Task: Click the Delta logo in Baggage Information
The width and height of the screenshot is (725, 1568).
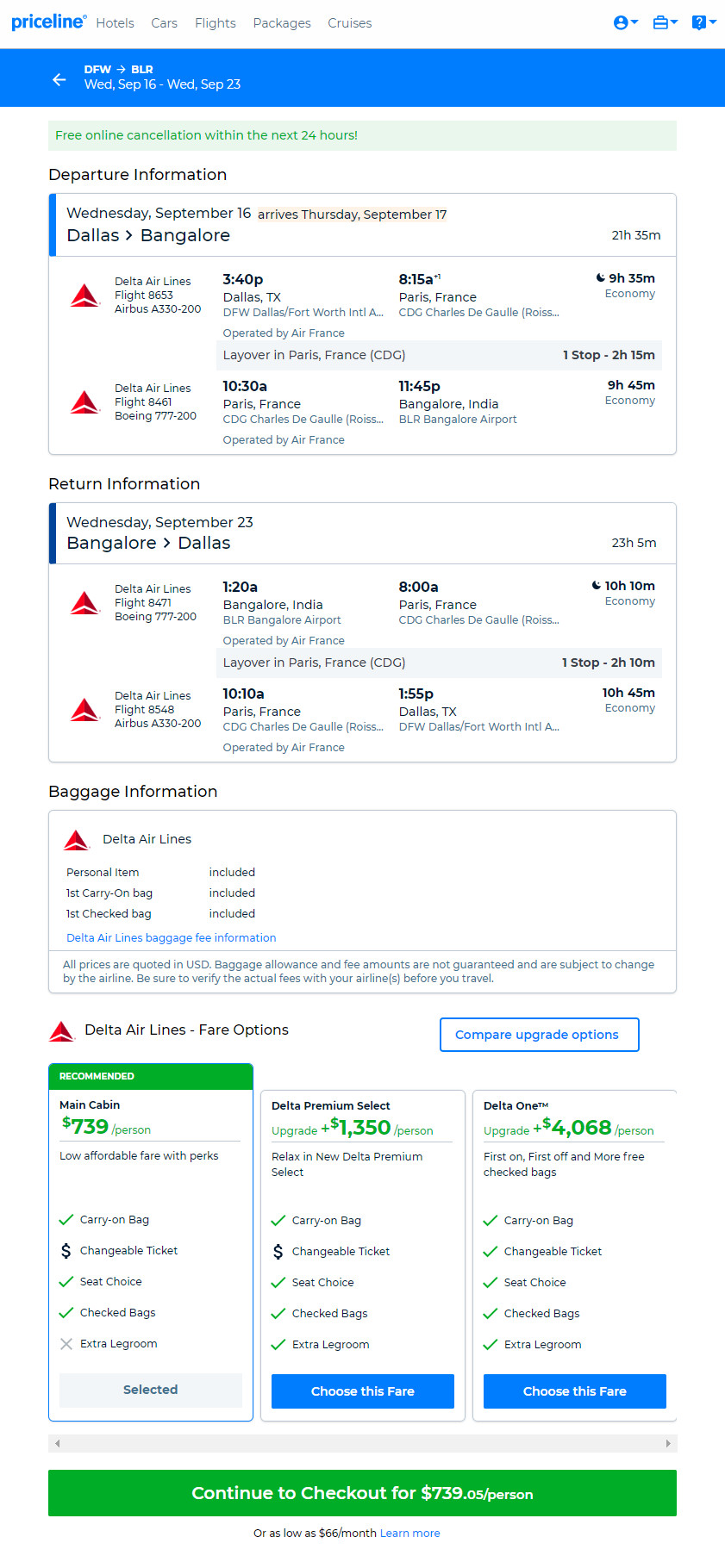Action: [77, 839]
